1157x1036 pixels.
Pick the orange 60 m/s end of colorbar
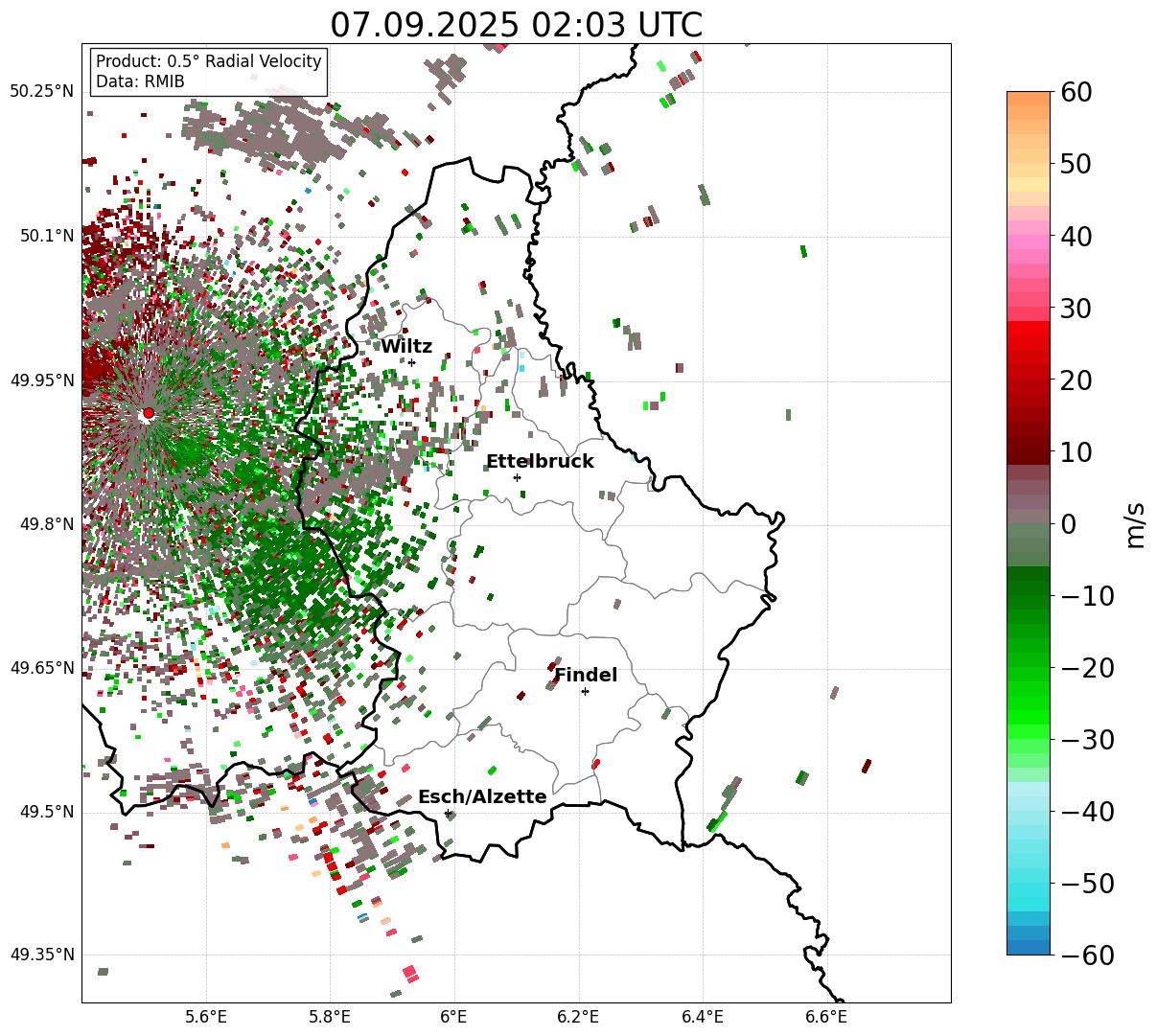tap(1029, 99)
